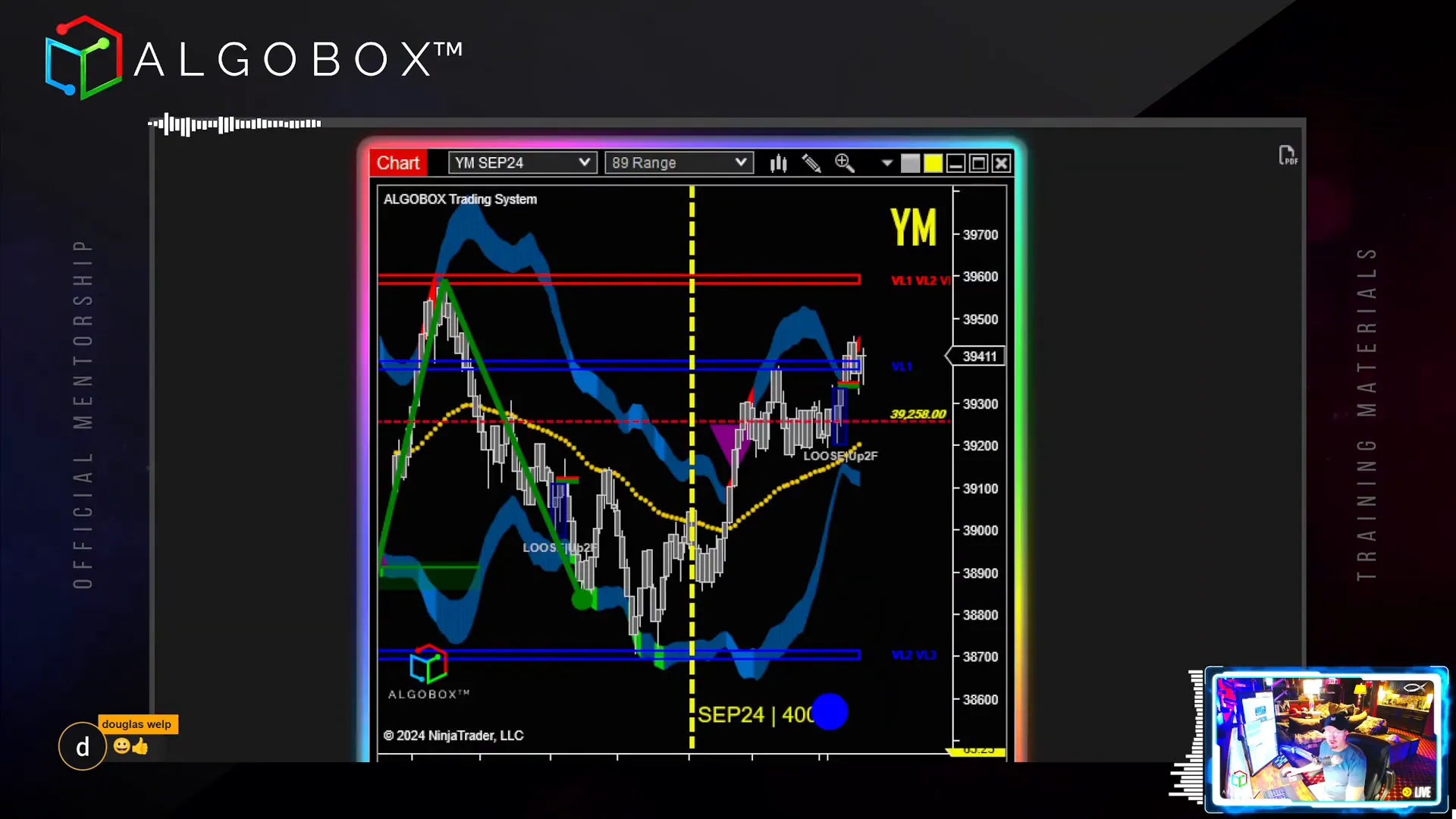Minimize the chart window

click(x=955, y=163)
